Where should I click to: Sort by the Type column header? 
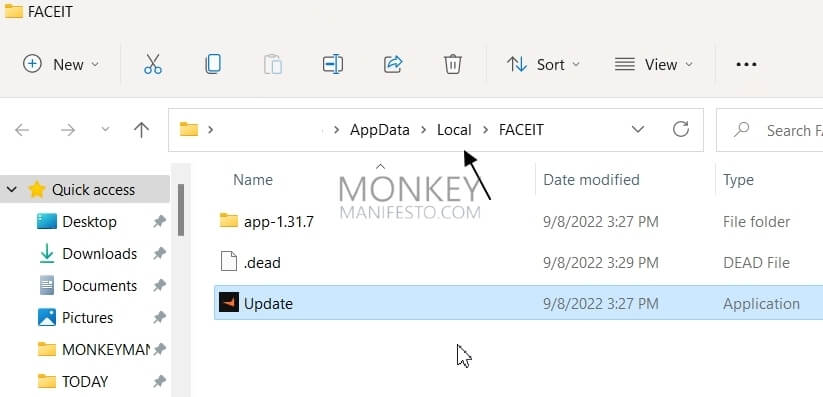click(x=738, y=180)
